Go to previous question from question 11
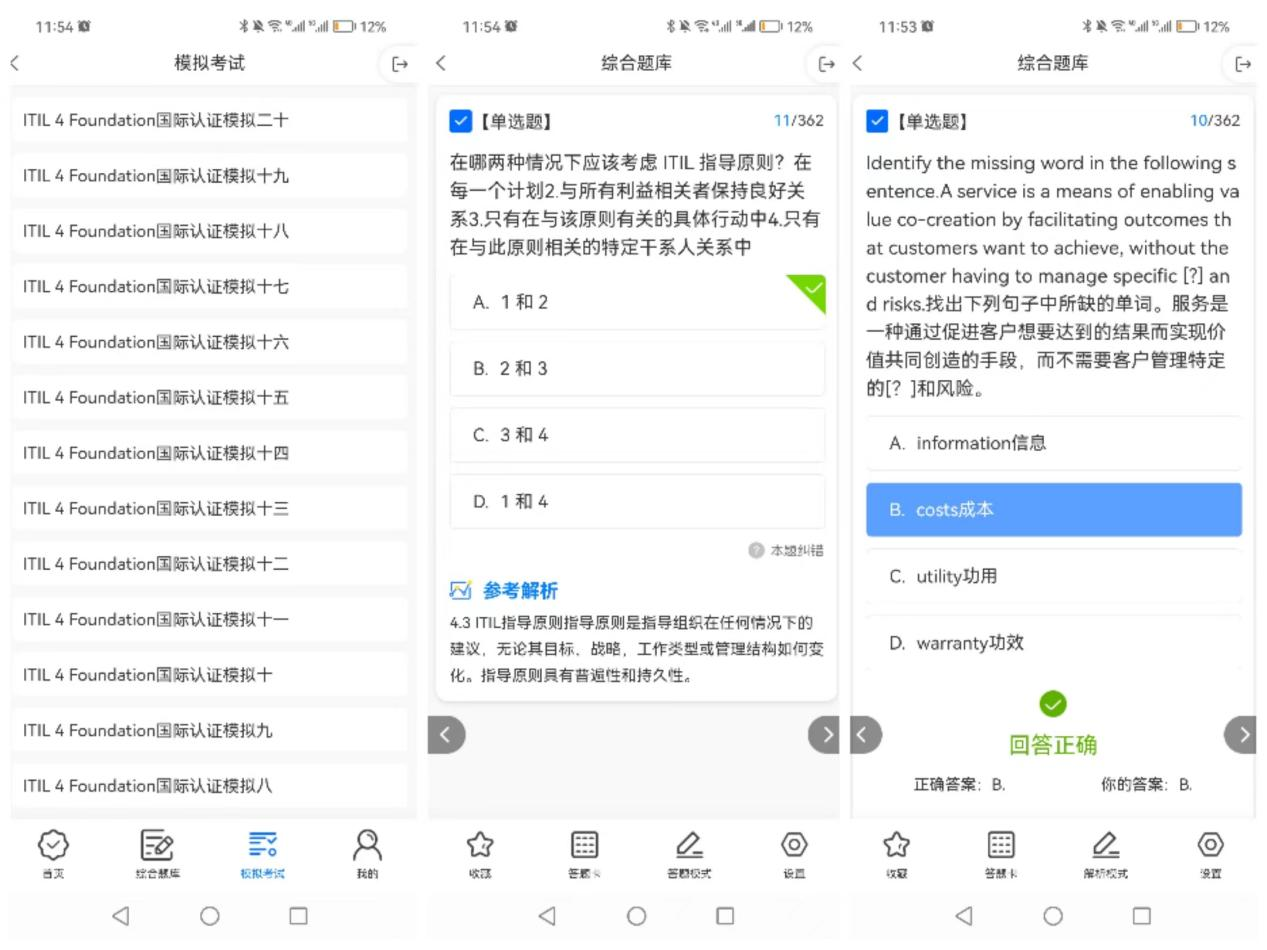Viewport: 1267px width, 950px height. (x=446, y=735)
